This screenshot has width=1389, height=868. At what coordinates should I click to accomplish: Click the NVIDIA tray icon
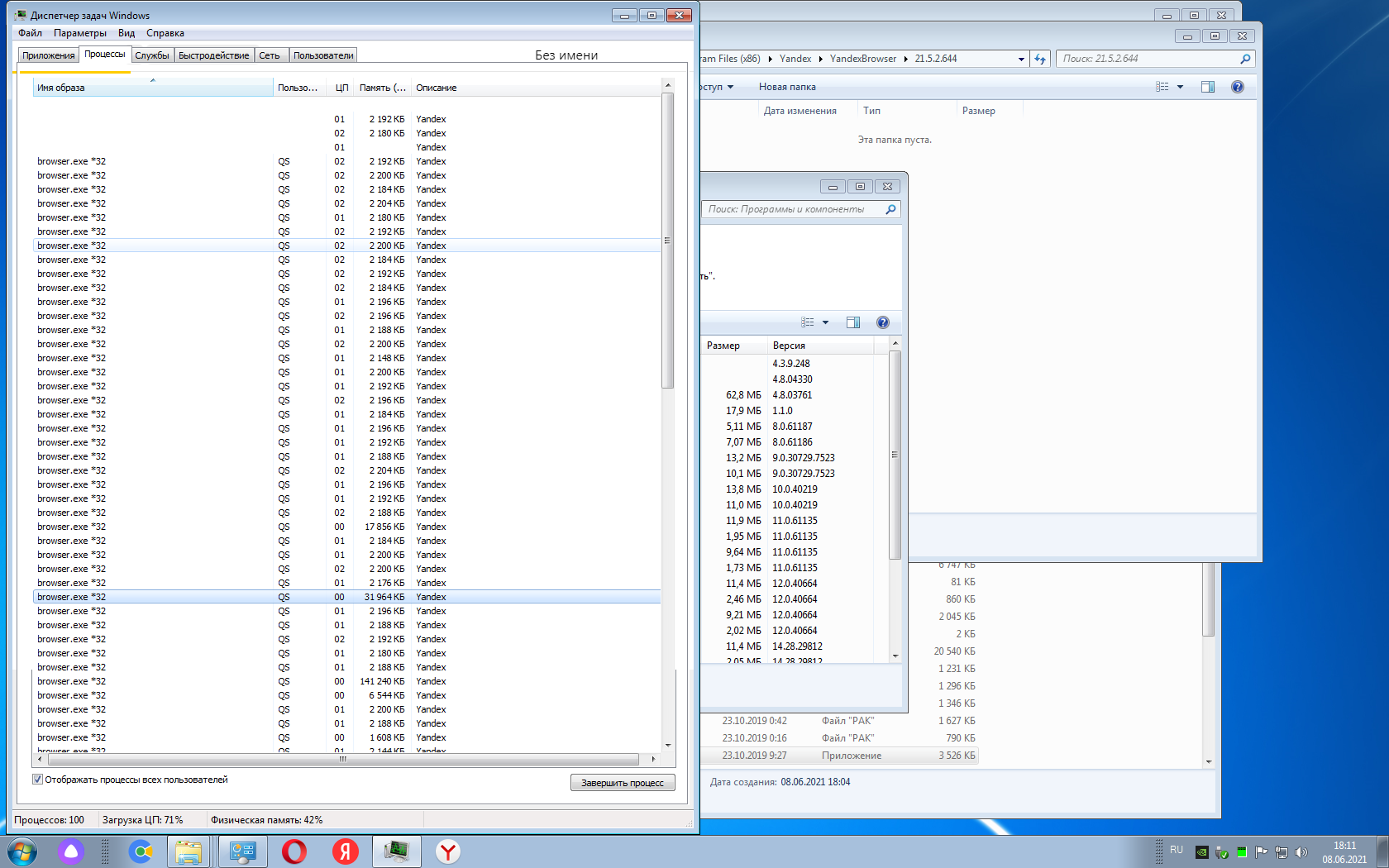coord(1201,851)
